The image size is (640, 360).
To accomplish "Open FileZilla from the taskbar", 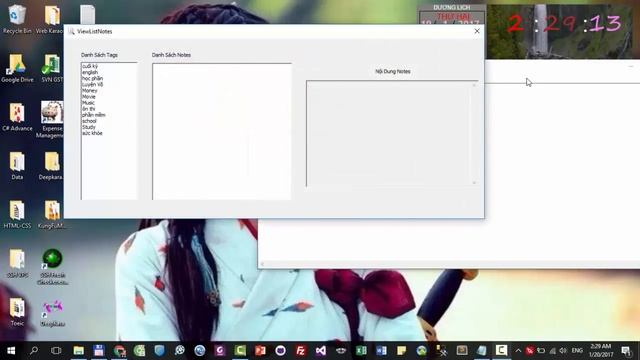I will tap(300, 351).
